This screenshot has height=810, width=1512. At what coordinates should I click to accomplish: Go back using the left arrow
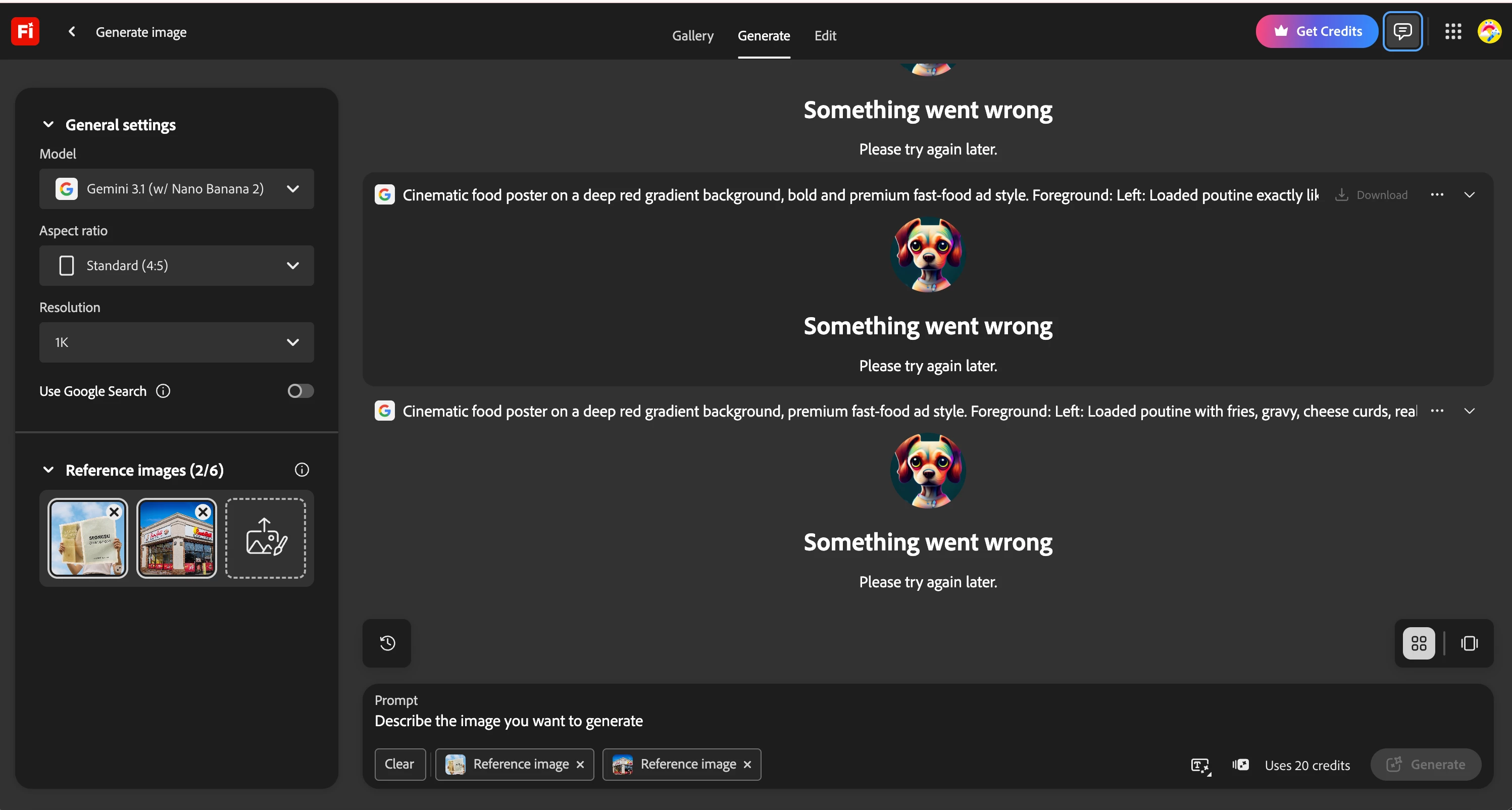[72, 32]
